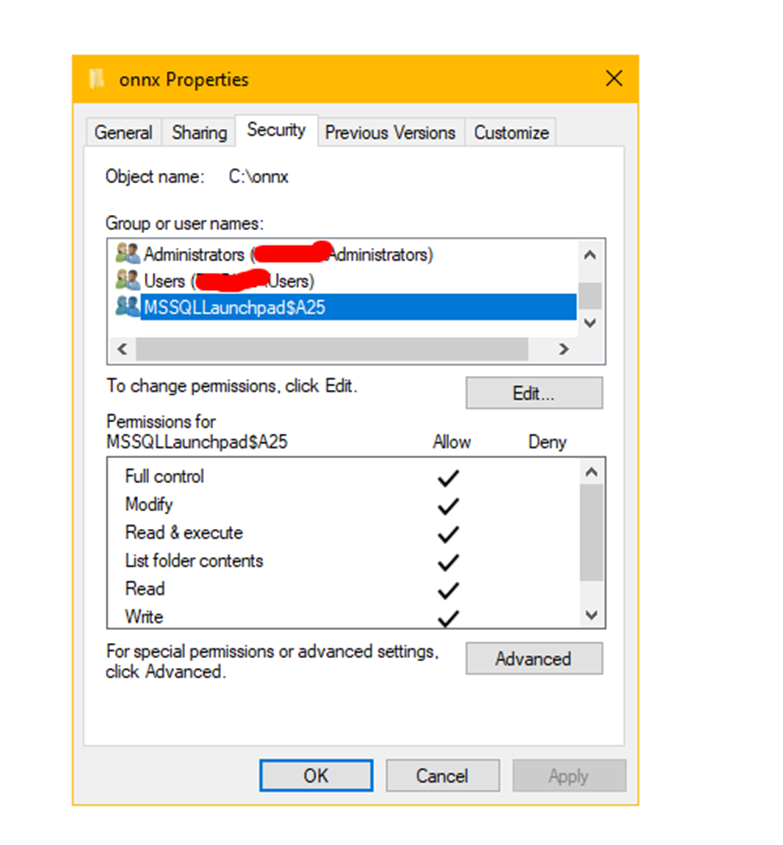783x845 pixels.
Task: Click the Edit... permissions button
Action: click(x=534, y=393)
